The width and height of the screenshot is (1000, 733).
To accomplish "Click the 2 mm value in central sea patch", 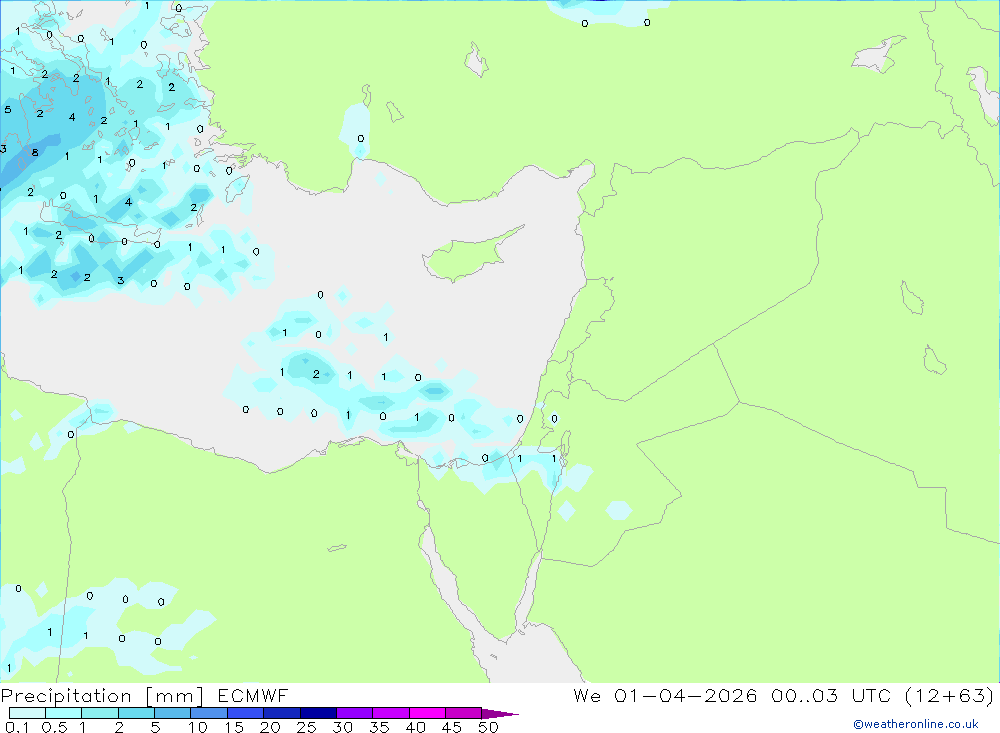I will (x=316, y=374).
